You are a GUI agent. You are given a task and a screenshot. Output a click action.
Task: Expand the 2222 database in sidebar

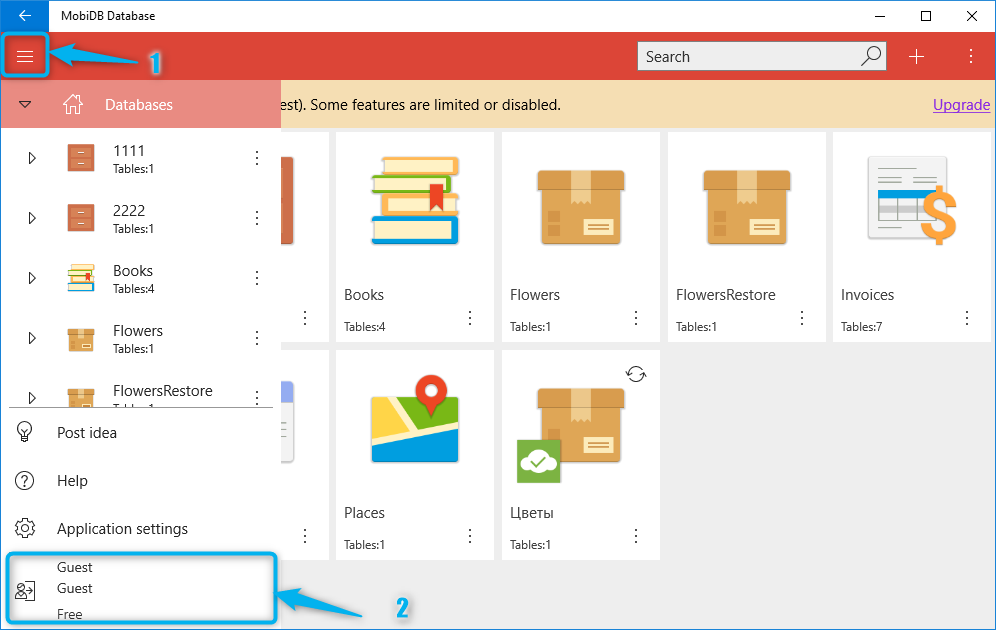32,218
